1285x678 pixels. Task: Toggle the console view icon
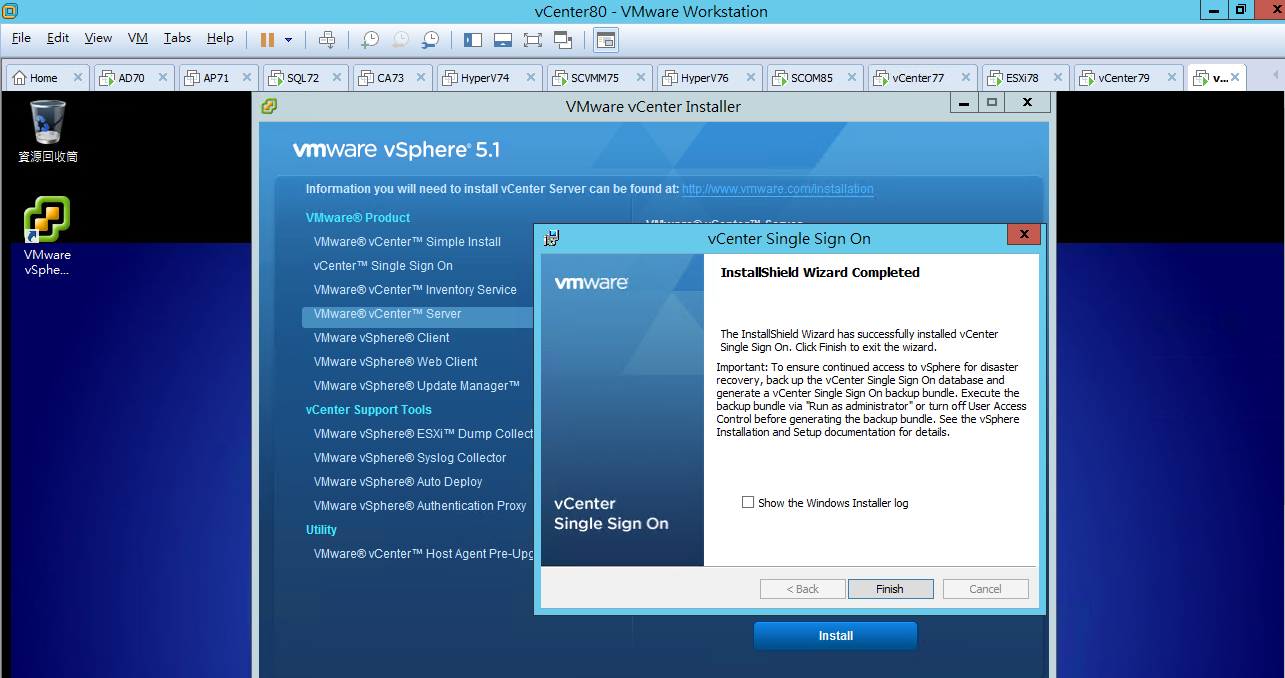click(606, 40)
